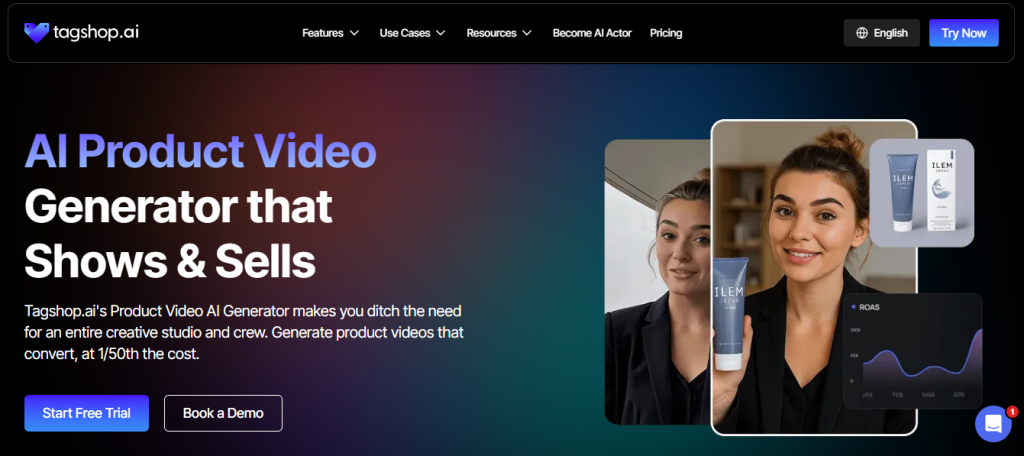Click the tagshop.ai wordmark
The width and height of the screenshot is (1024, 456).
click(x=96, y=32)
